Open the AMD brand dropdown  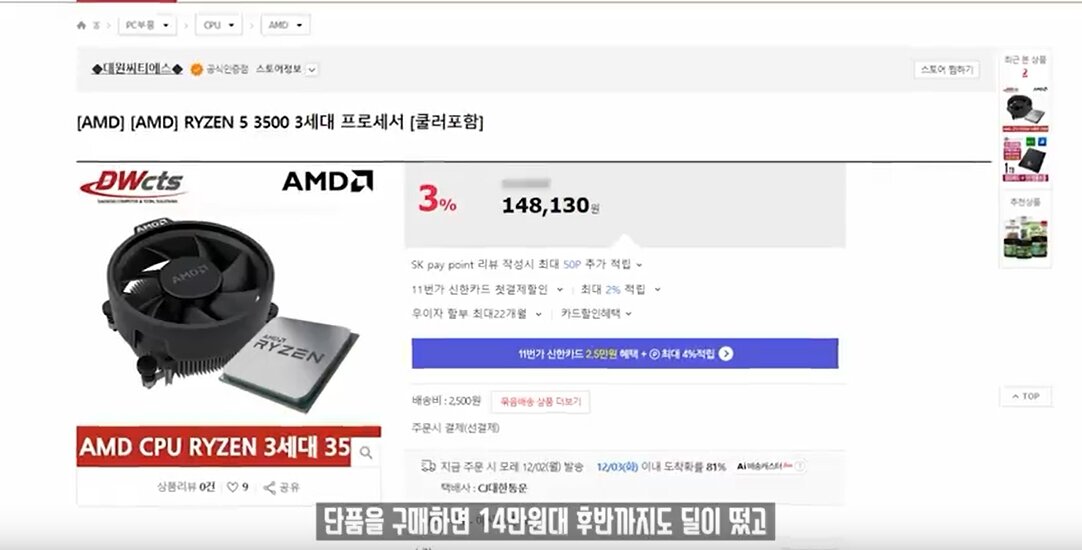[x=285, y=26]
